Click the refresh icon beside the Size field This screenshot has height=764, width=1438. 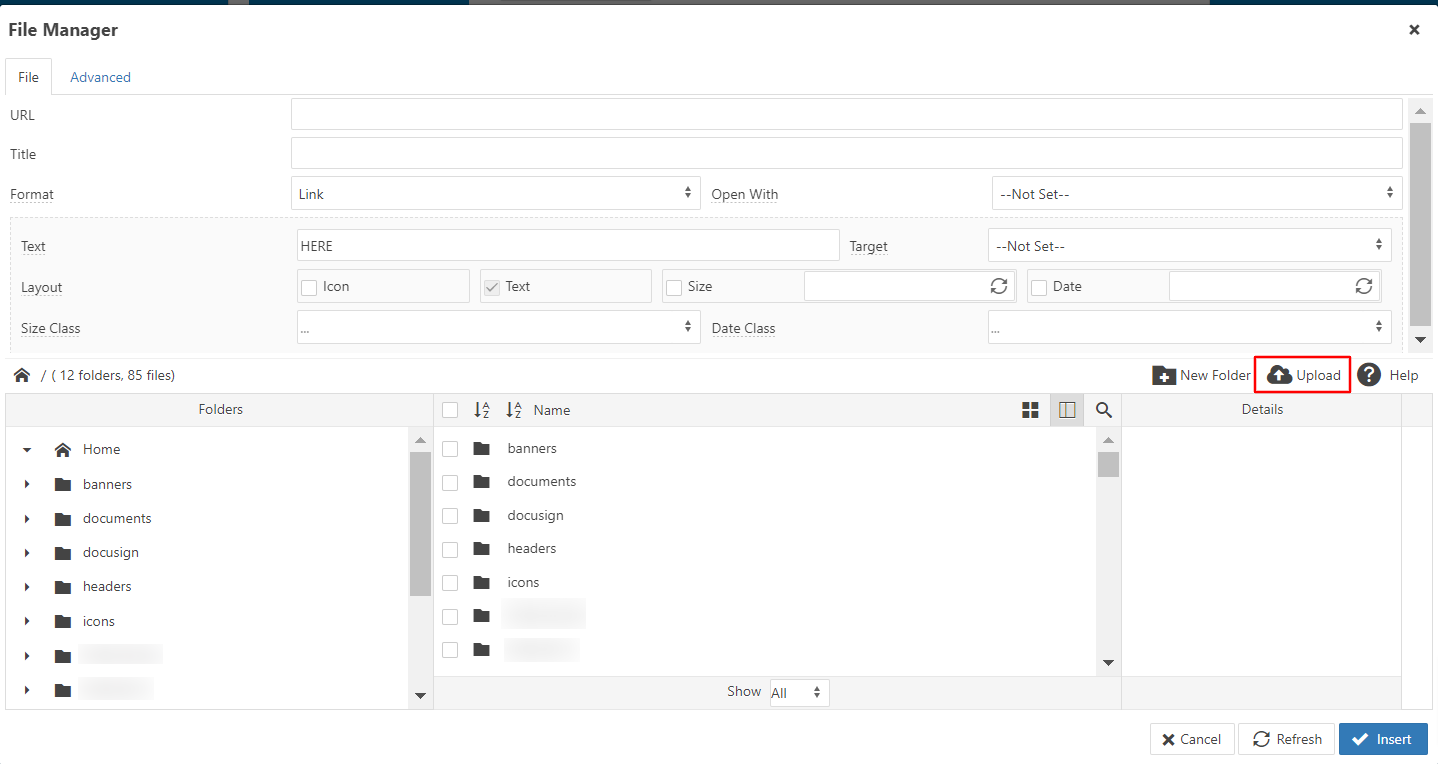click(999, 285)
